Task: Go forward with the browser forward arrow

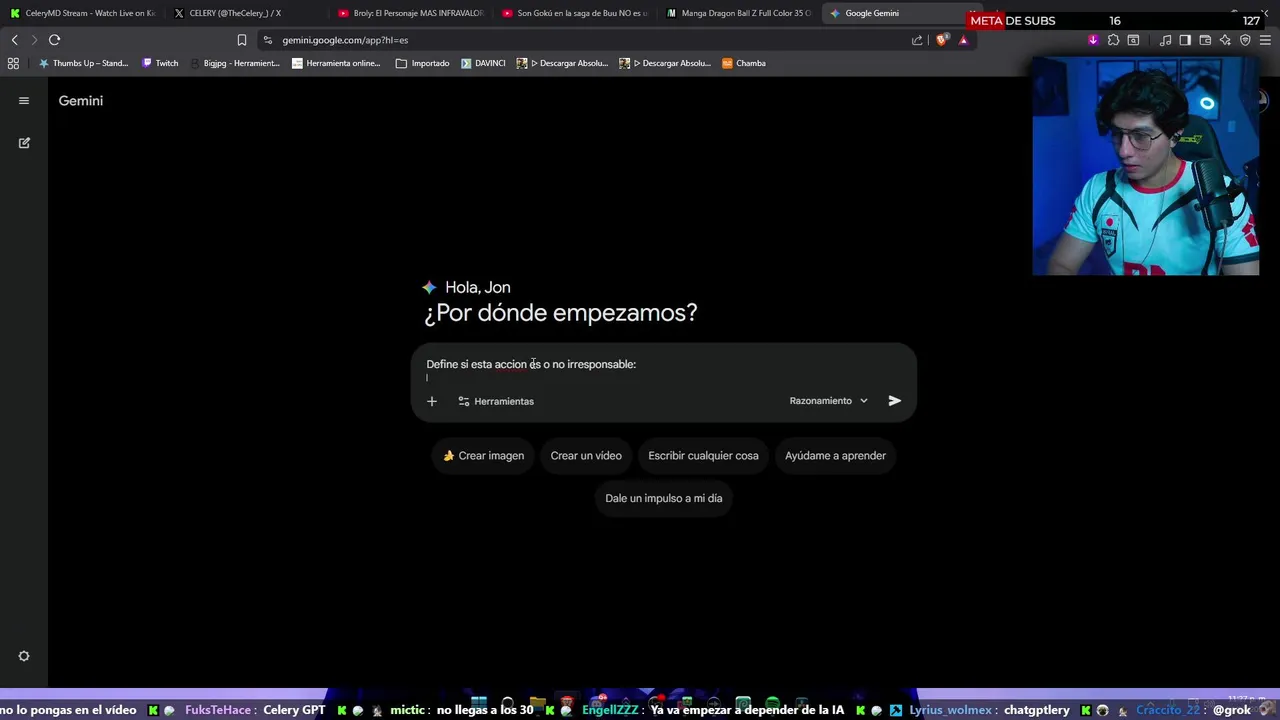Action: pos(33,40)
